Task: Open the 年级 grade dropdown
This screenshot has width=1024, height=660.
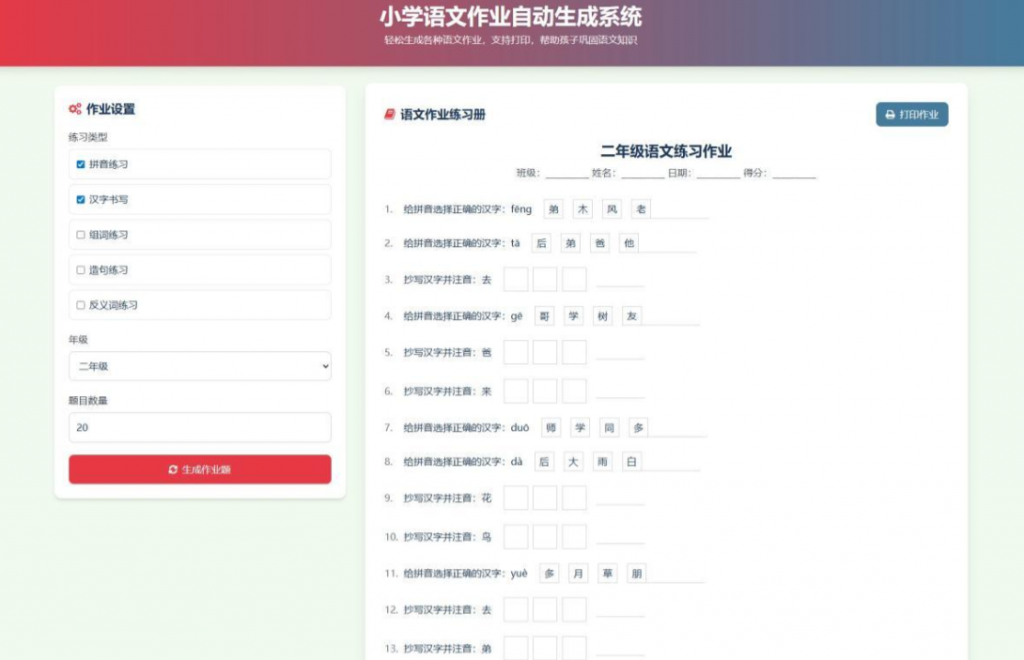Action: [x=199, y=366]
